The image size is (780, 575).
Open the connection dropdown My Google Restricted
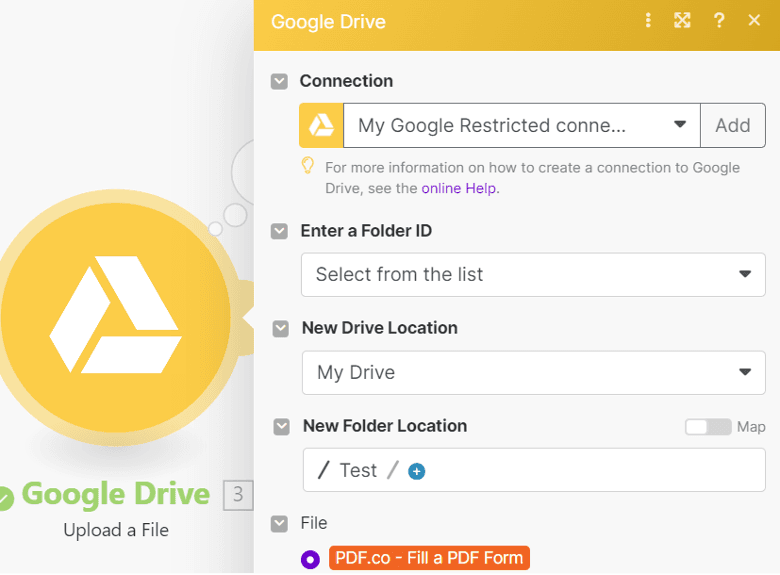click(521, 125)
